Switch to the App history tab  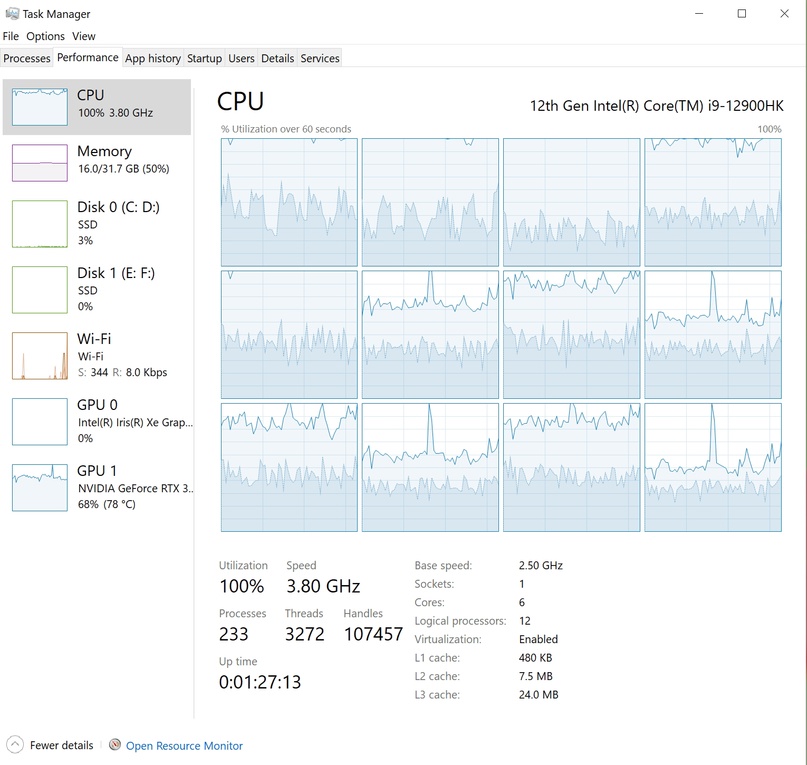coord(153,58)
